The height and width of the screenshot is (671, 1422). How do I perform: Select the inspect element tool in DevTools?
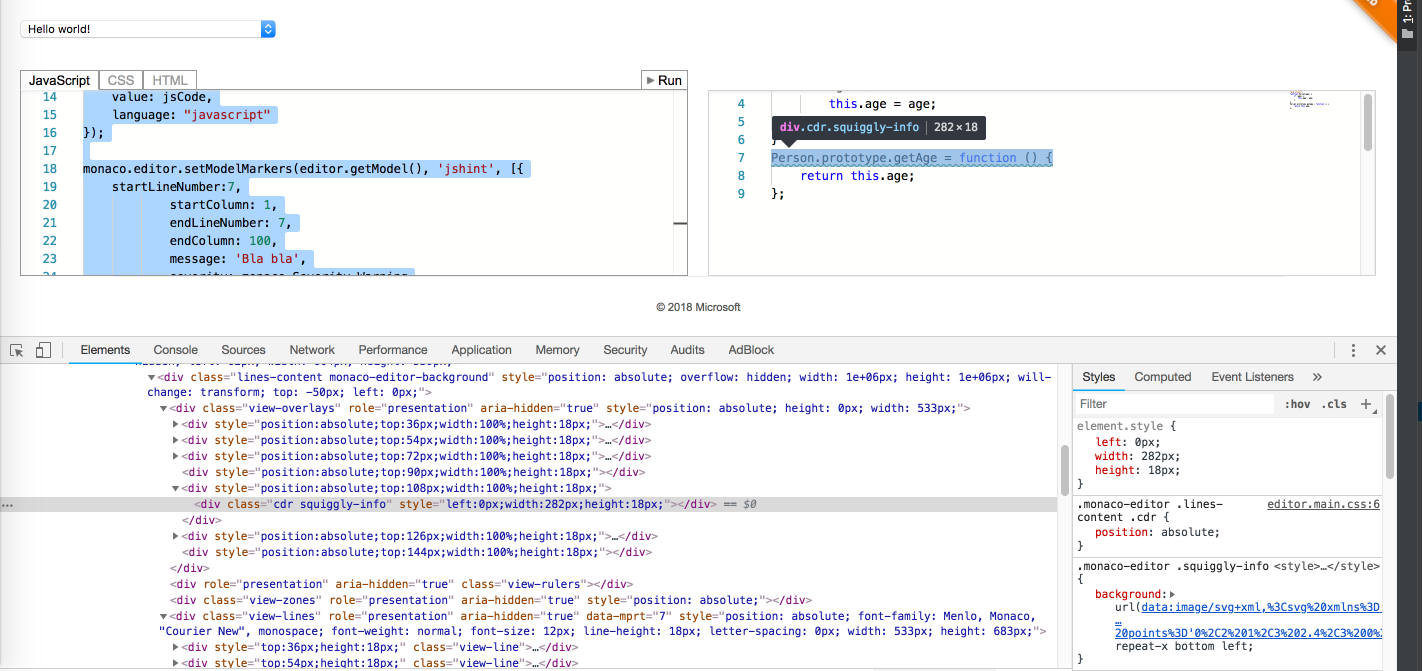[16, 349]
